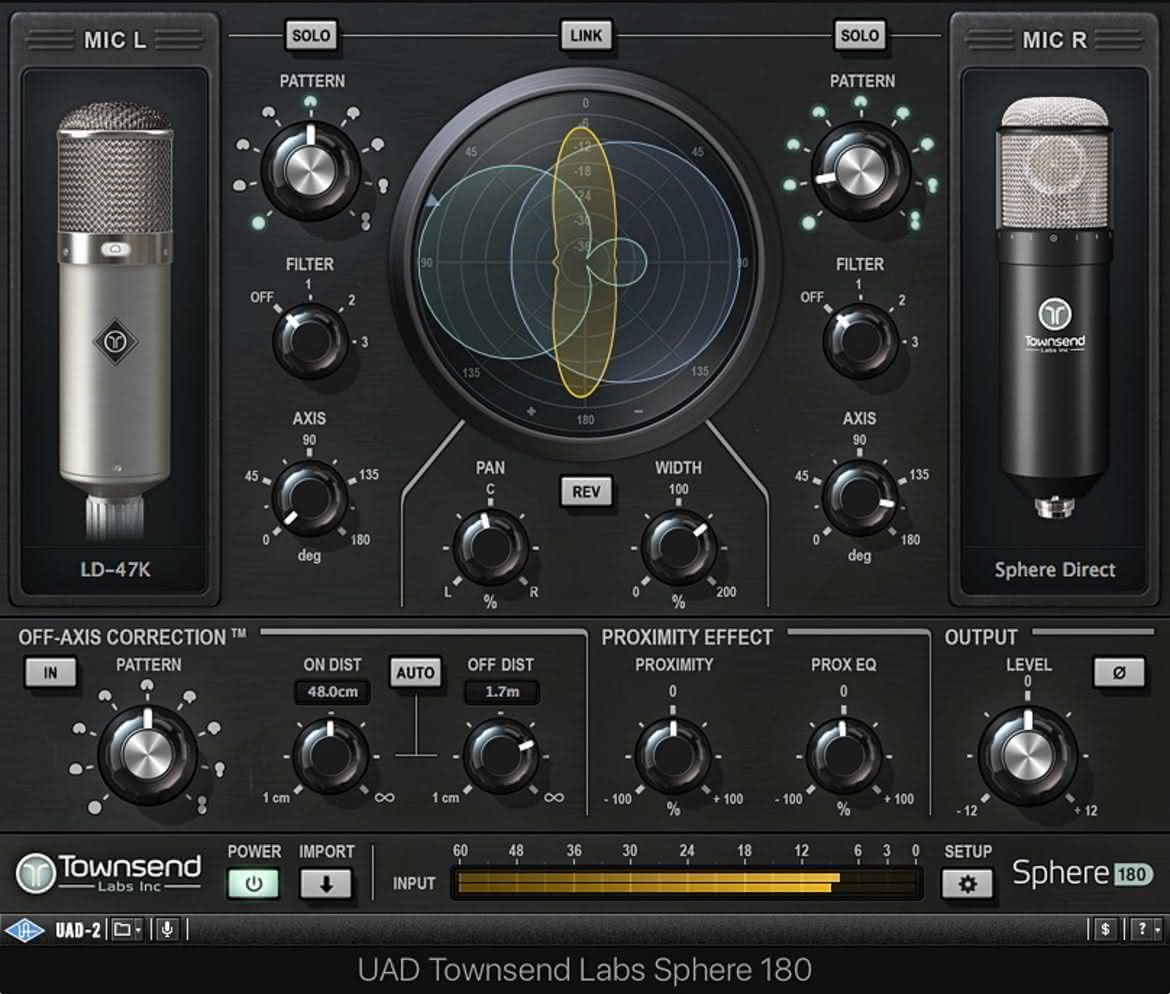Viewport: 1170px width, 994px height.
Task: Open the question mark help menu
Action: pos(1145,930)
